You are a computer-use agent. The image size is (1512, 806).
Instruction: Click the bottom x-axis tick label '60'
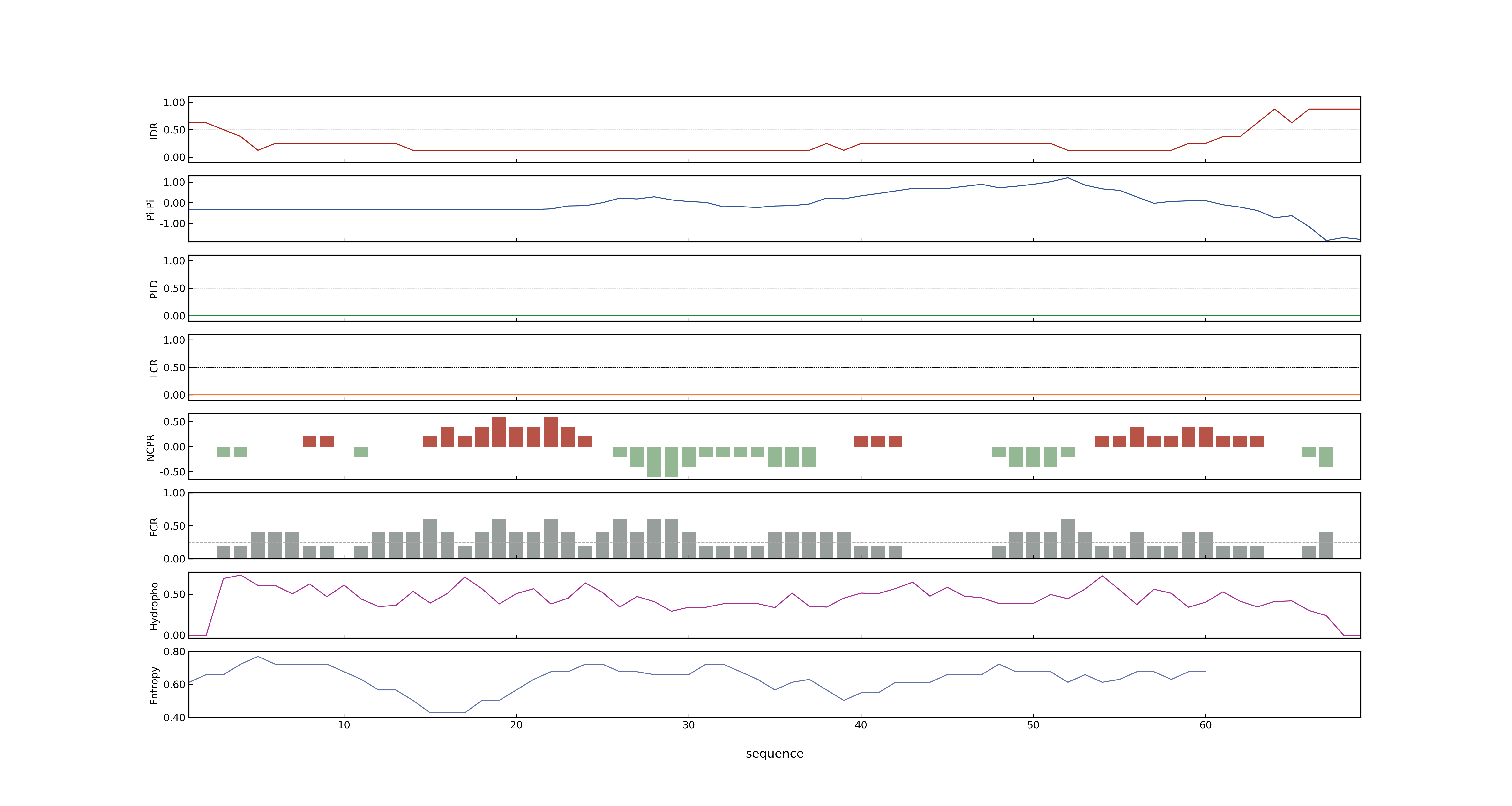[x=1206, y=725]
